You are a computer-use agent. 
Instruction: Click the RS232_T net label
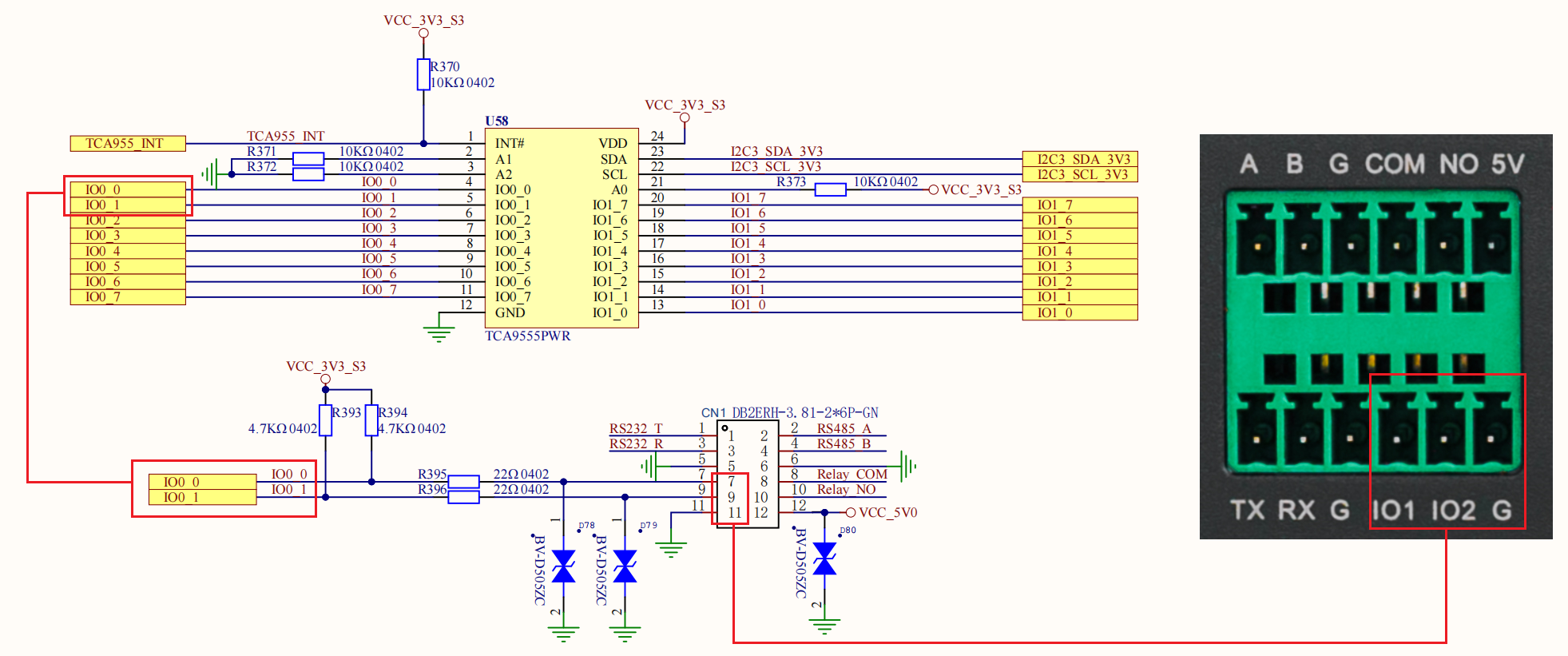click(x=636, y=428)
